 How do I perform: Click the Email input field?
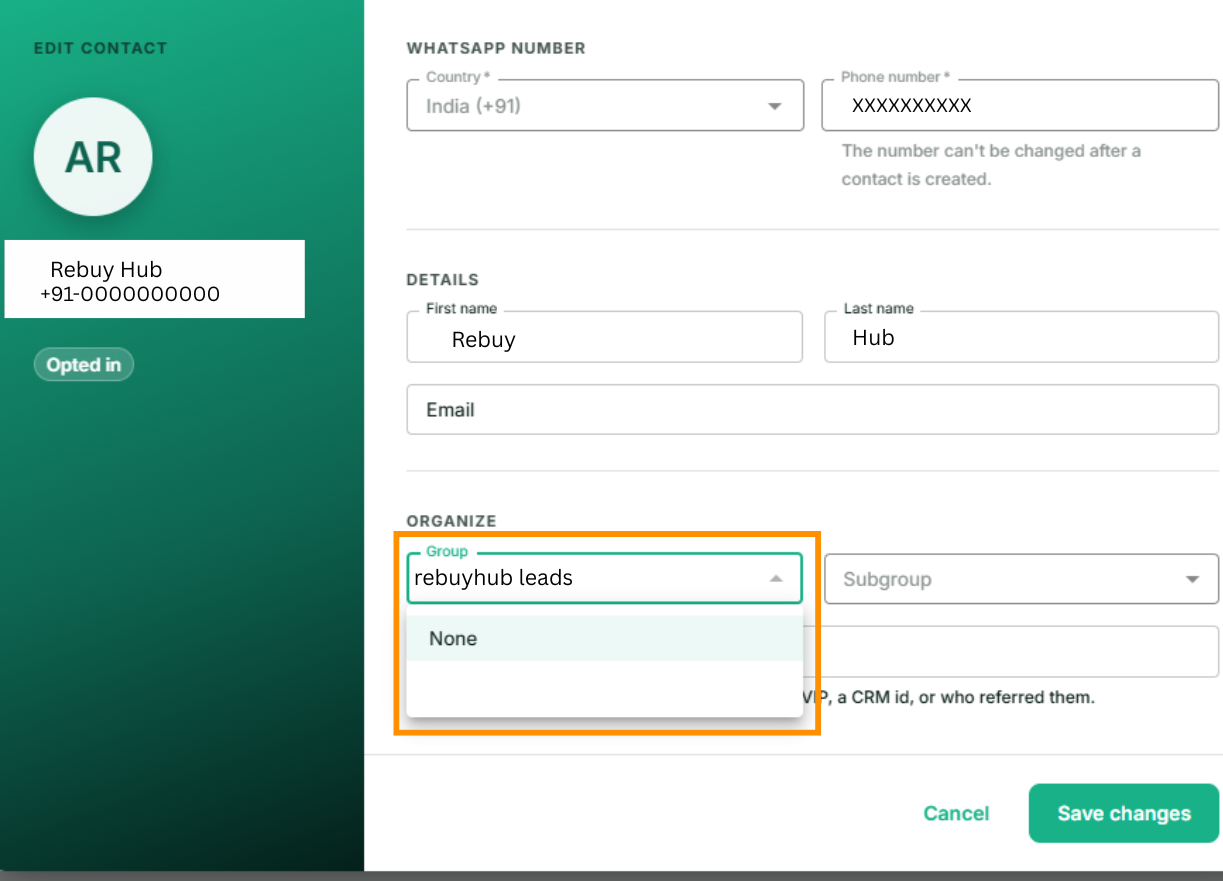[x=812, y=409]
